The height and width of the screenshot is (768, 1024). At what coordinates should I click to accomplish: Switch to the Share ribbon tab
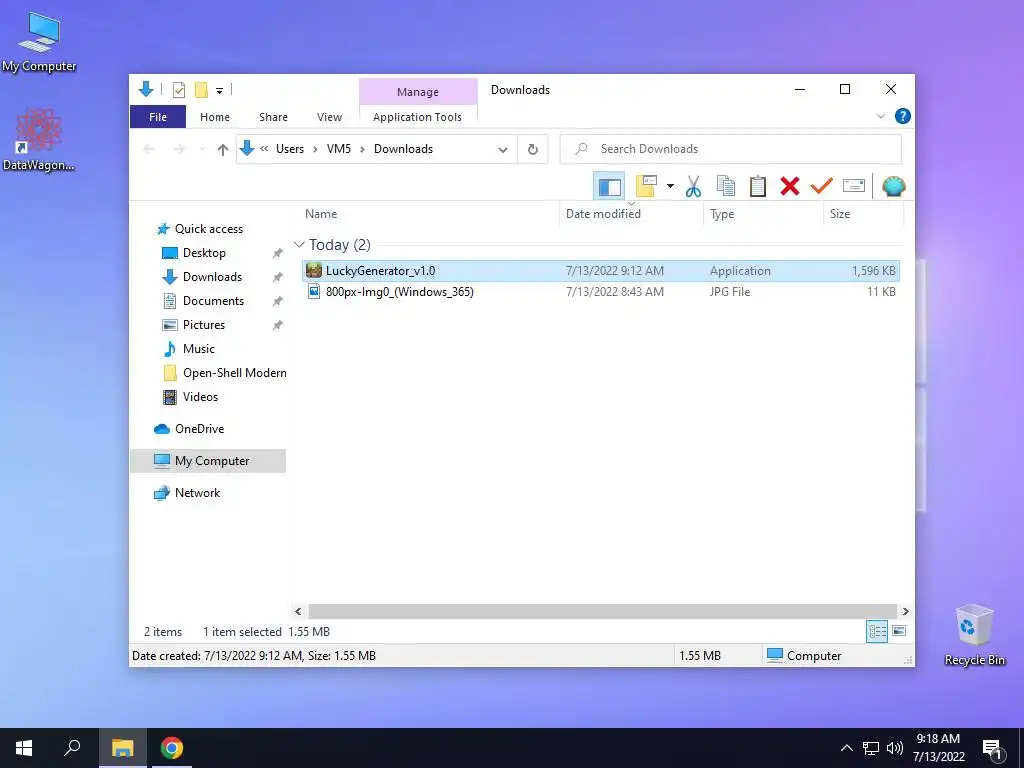(273, 117)
